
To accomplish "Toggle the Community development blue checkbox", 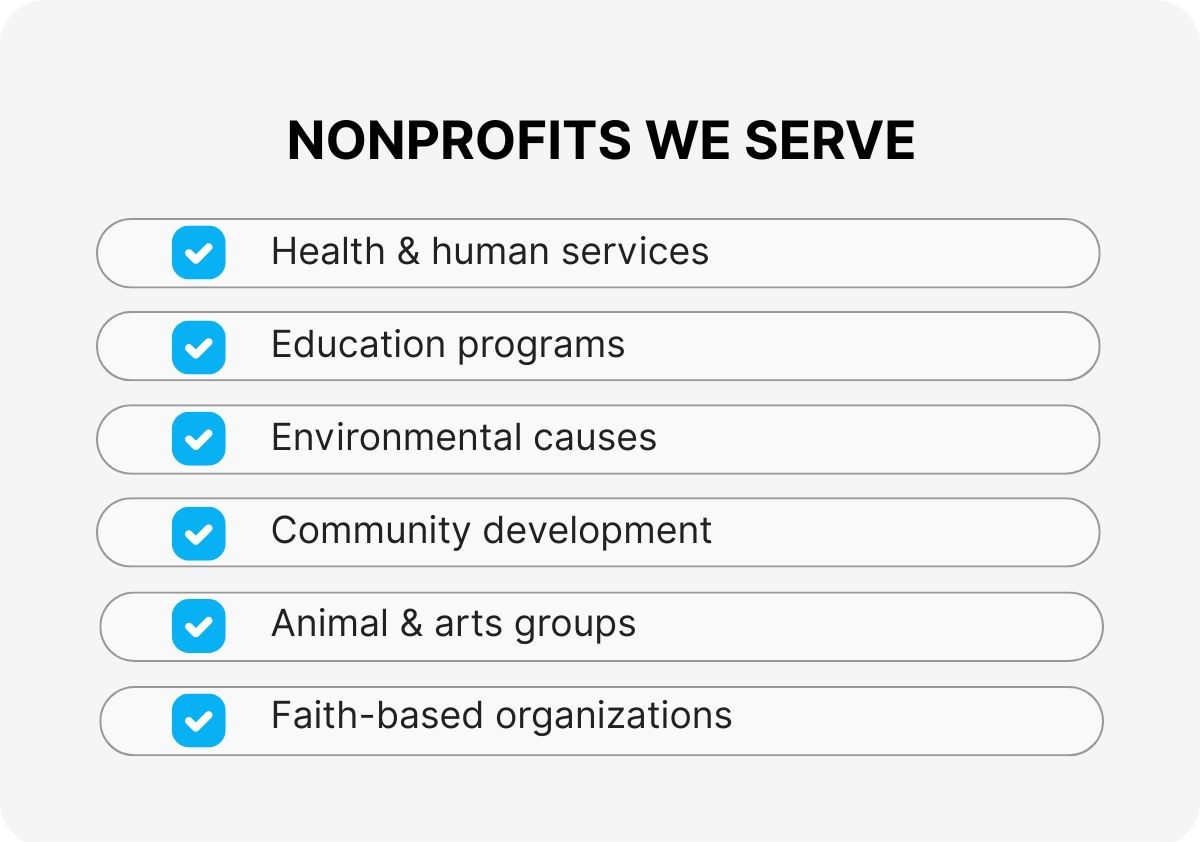I will click(x=199, y=533).
